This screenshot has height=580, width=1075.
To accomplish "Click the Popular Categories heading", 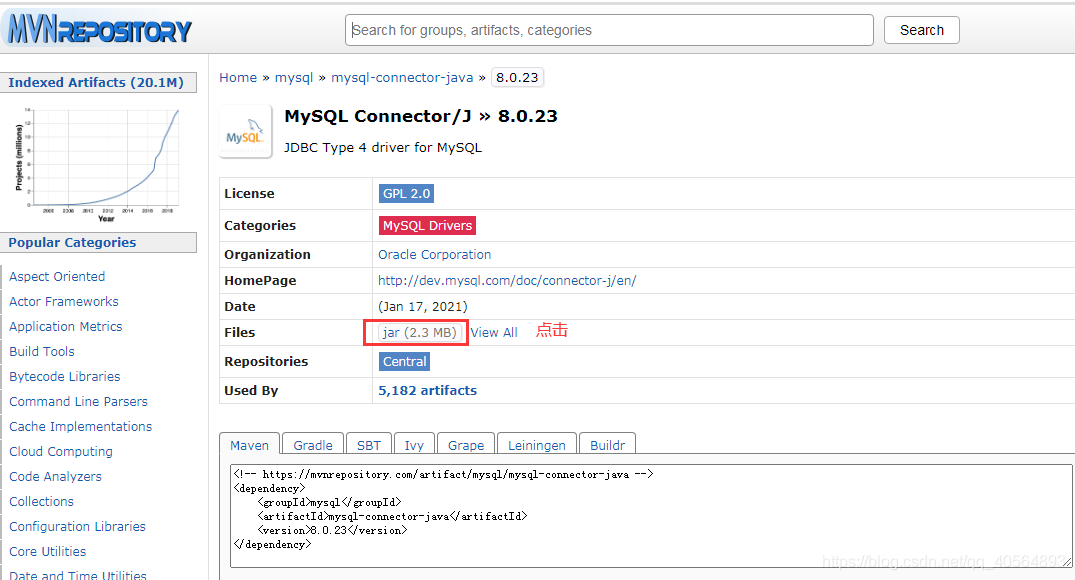I will 98,243.
